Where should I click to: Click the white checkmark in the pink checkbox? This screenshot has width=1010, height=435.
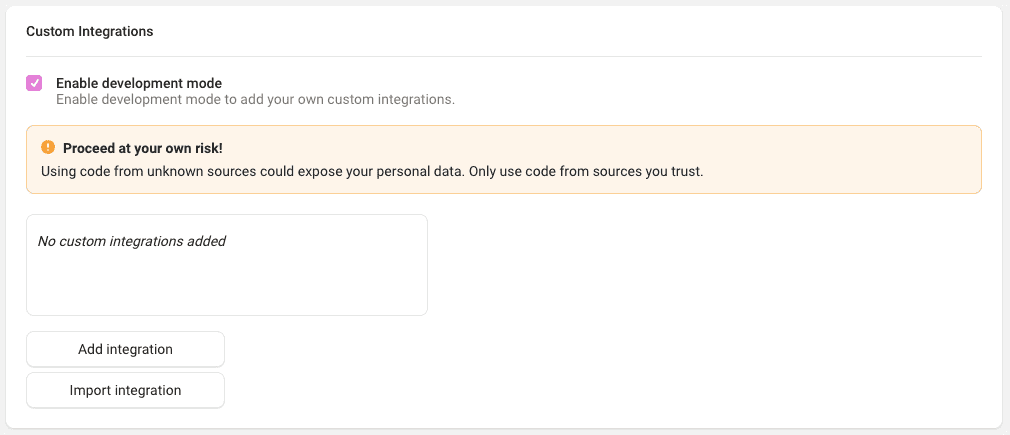point(34,83)
